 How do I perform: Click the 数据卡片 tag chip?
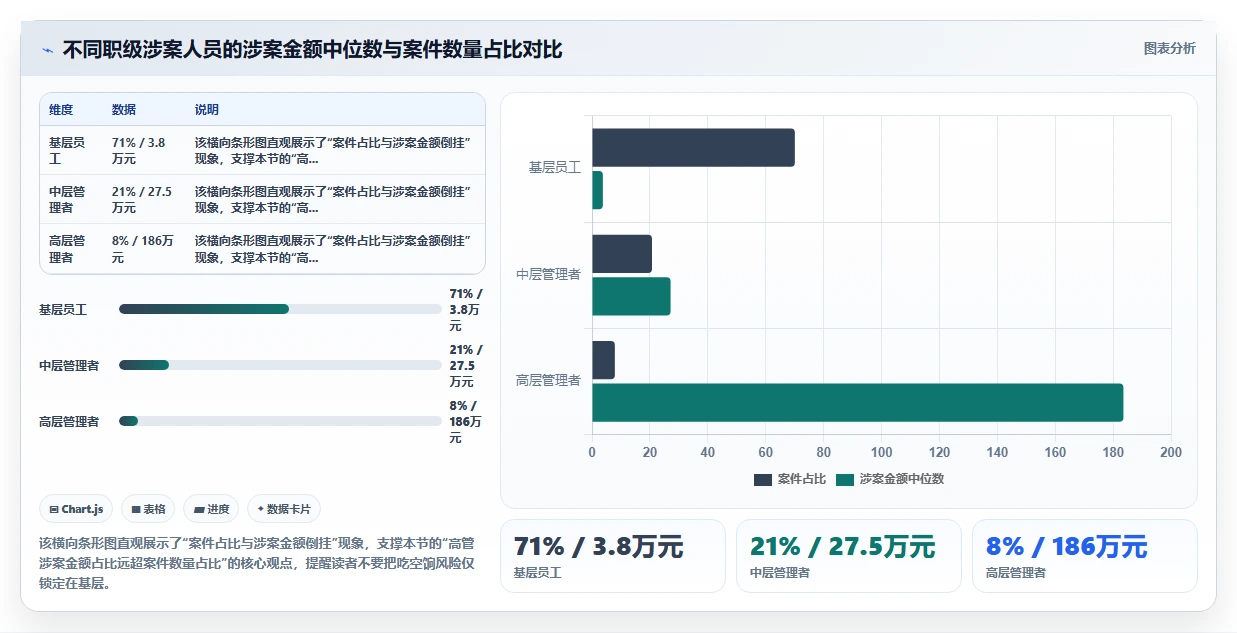[x=284, y=509]
